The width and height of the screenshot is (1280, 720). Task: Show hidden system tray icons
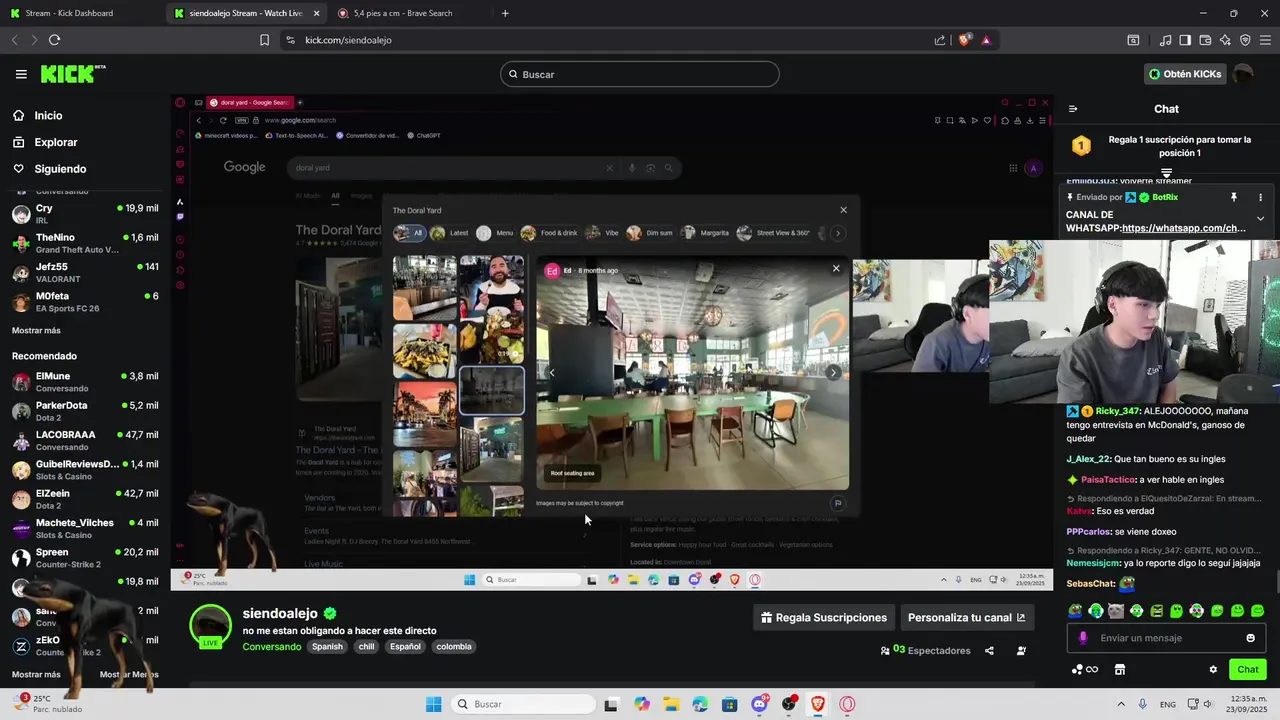pyautogui.click(x=1120, y=704)
